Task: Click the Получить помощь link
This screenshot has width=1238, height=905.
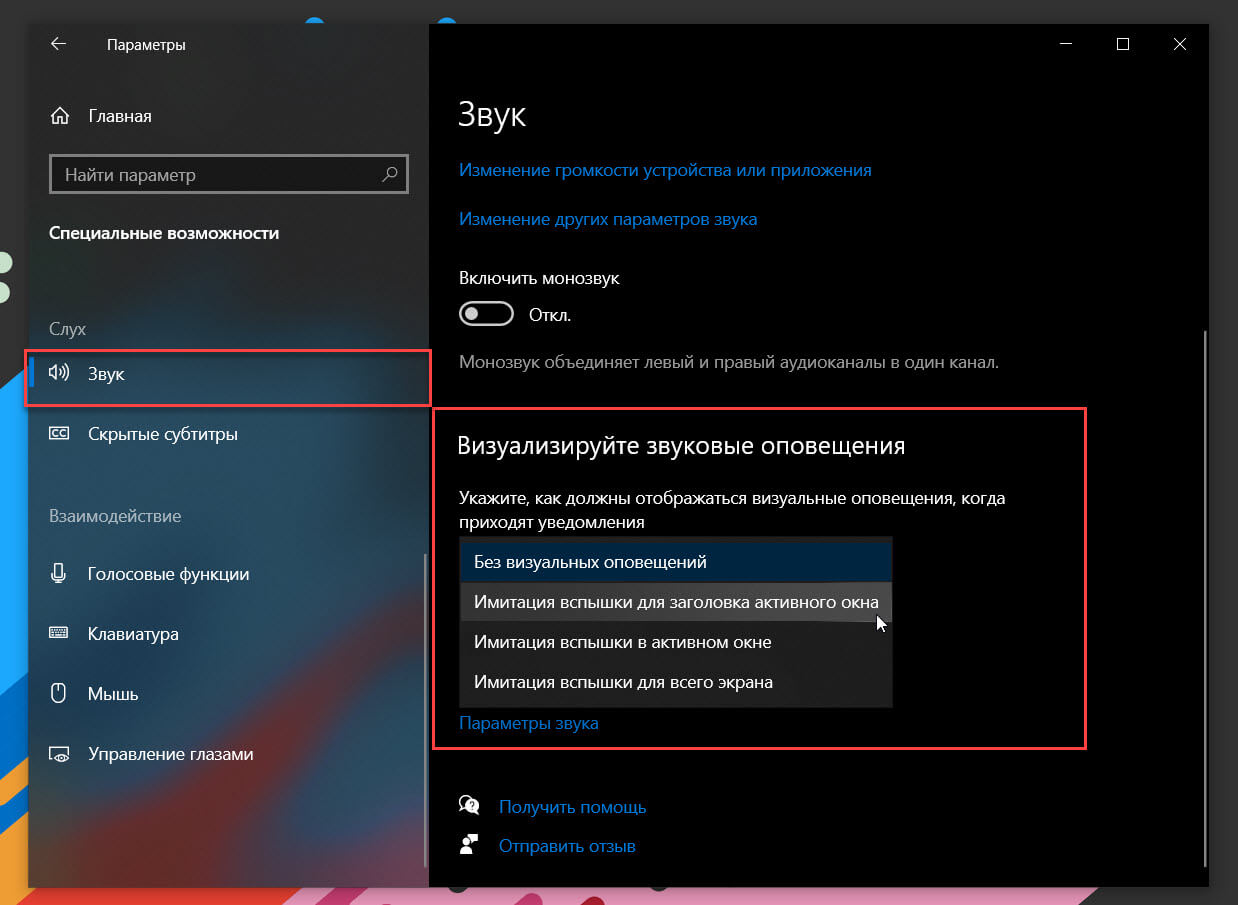Action: click(572, 806)
